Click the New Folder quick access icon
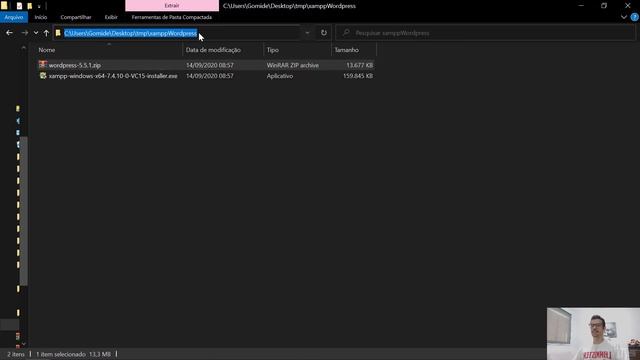The image size is (640, 360). (29, 6)
